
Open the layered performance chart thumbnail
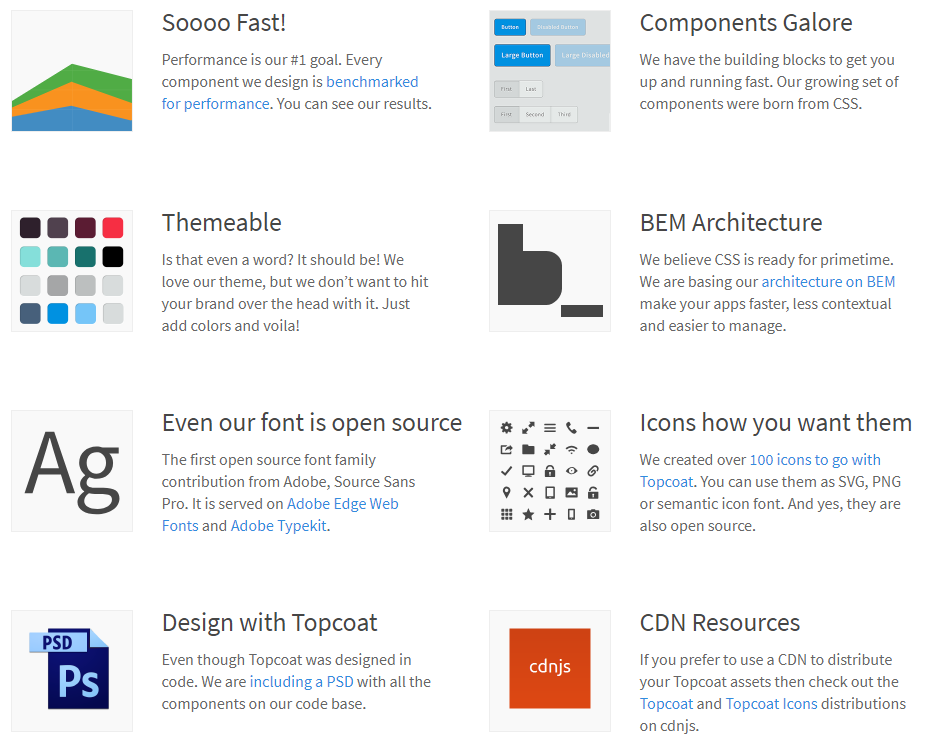pos(72,71)
